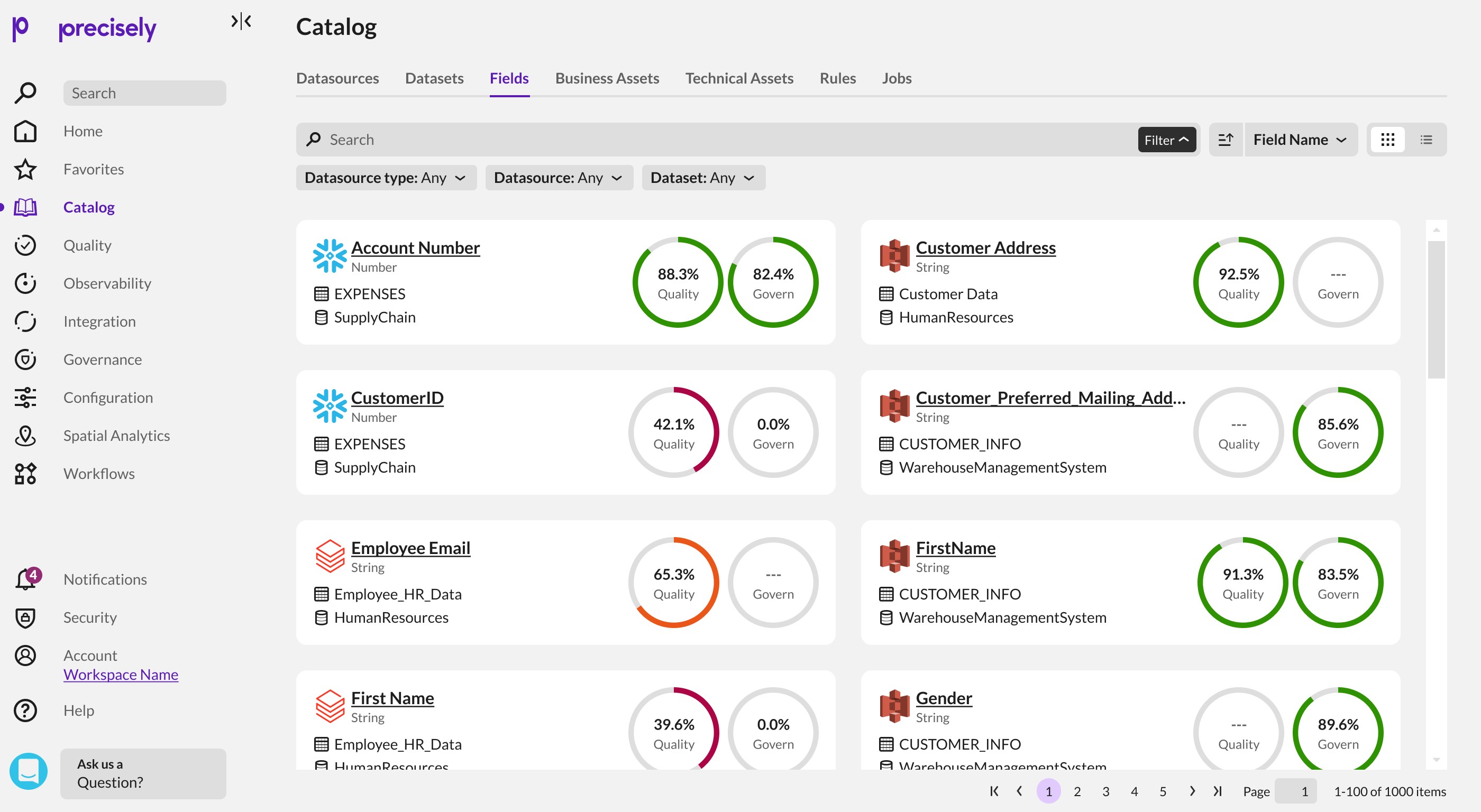Open the Home icon in sidebar
The height and width of the screenshot is (812, 1481).
25,131
